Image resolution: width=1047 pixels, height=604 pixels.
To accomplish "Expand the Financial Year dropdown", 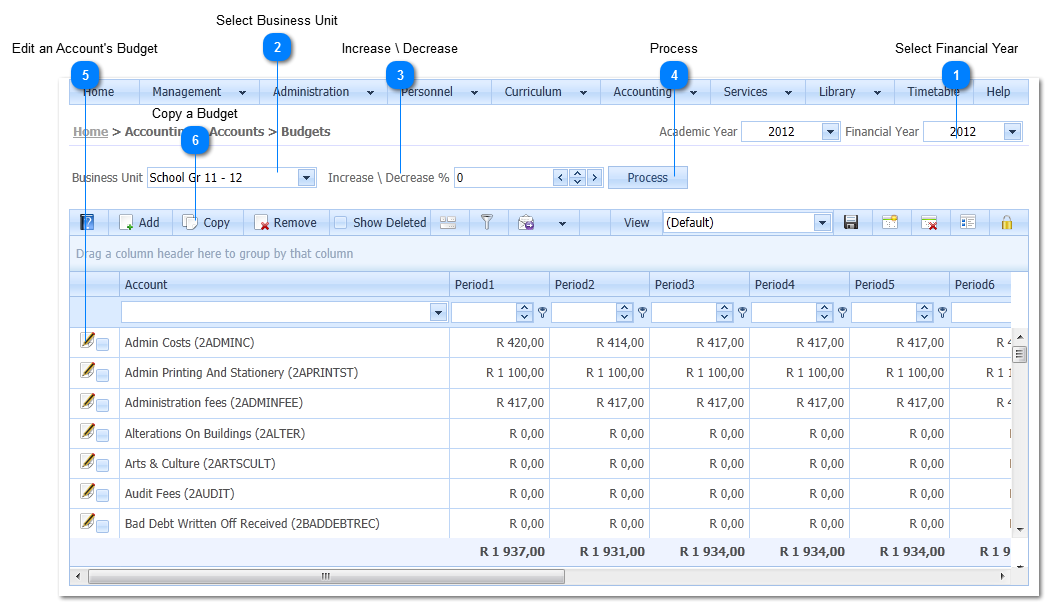I will pyautogui.click(x=1012, y=132).
